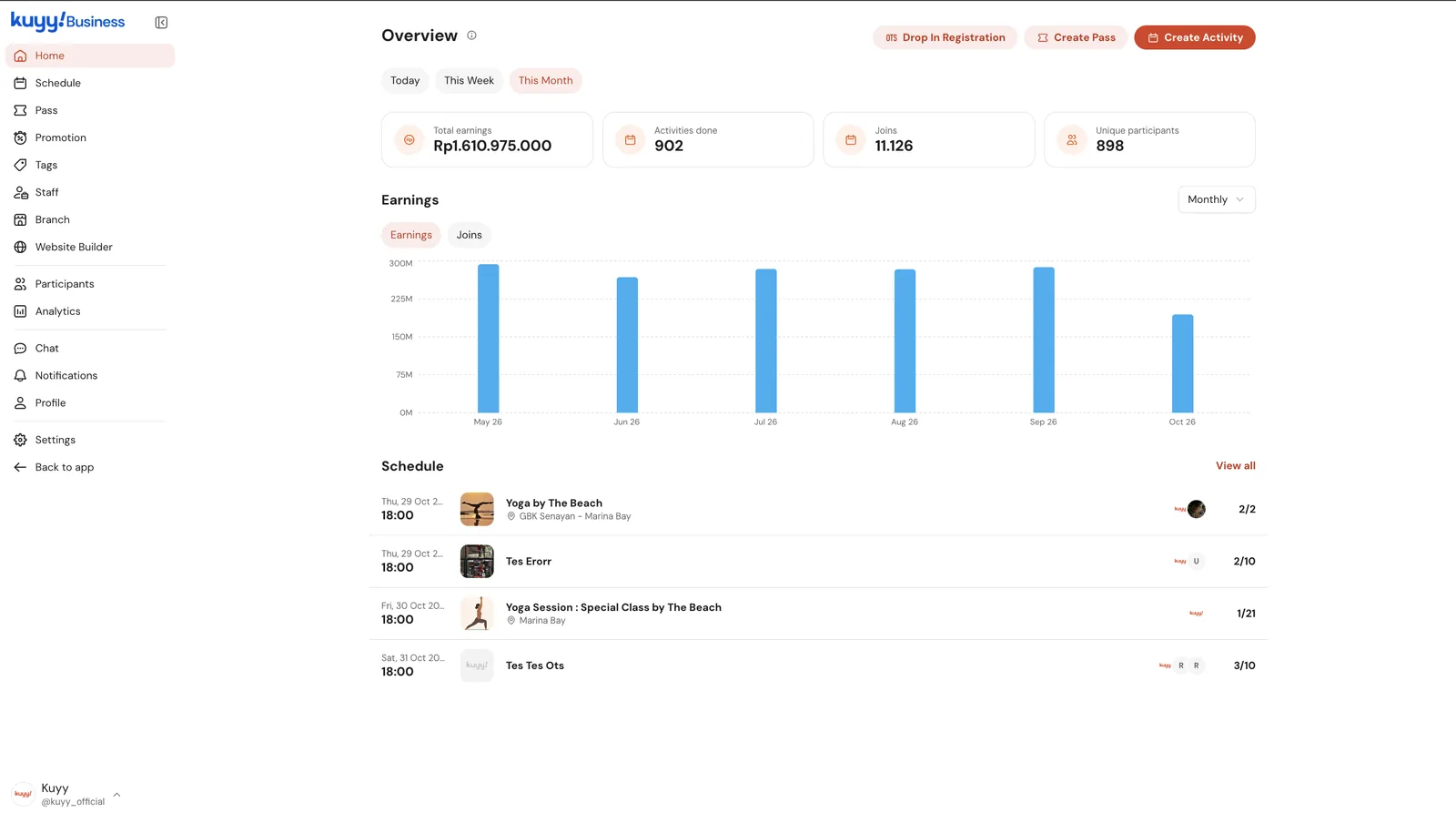The width and height of the screenshot is (1456, 823).
Task: Open the Back to app link
Action: [90, 467]
